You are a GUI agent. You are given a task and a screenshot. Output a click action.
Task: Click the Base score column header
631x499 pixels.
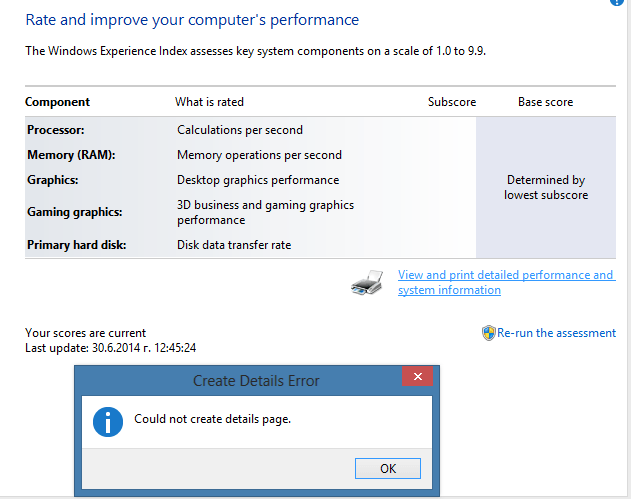pyautogui.click(x=545, y=102)
